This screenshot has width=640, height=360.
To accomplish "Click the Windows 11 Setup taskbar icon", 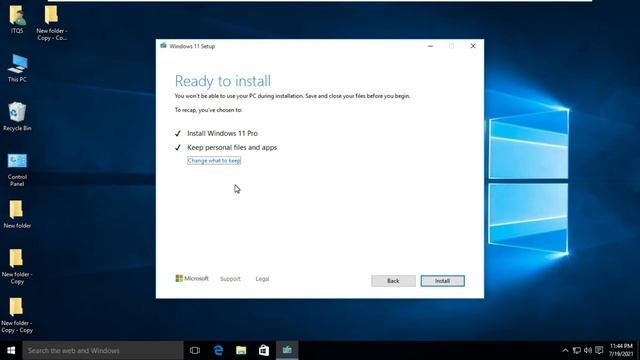I will 287,350.
